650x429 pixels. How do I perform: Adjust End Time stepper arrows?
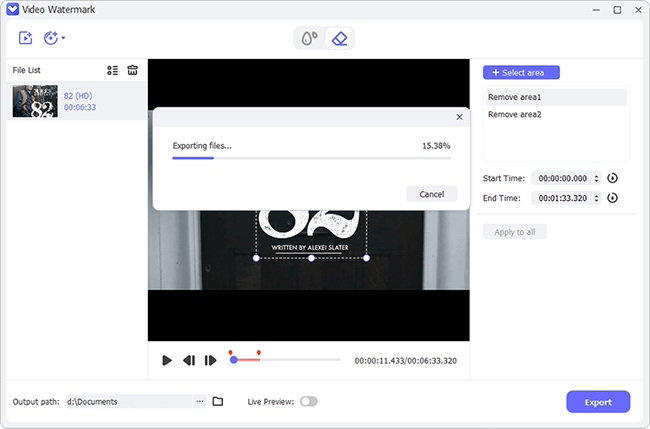[597, 198]
